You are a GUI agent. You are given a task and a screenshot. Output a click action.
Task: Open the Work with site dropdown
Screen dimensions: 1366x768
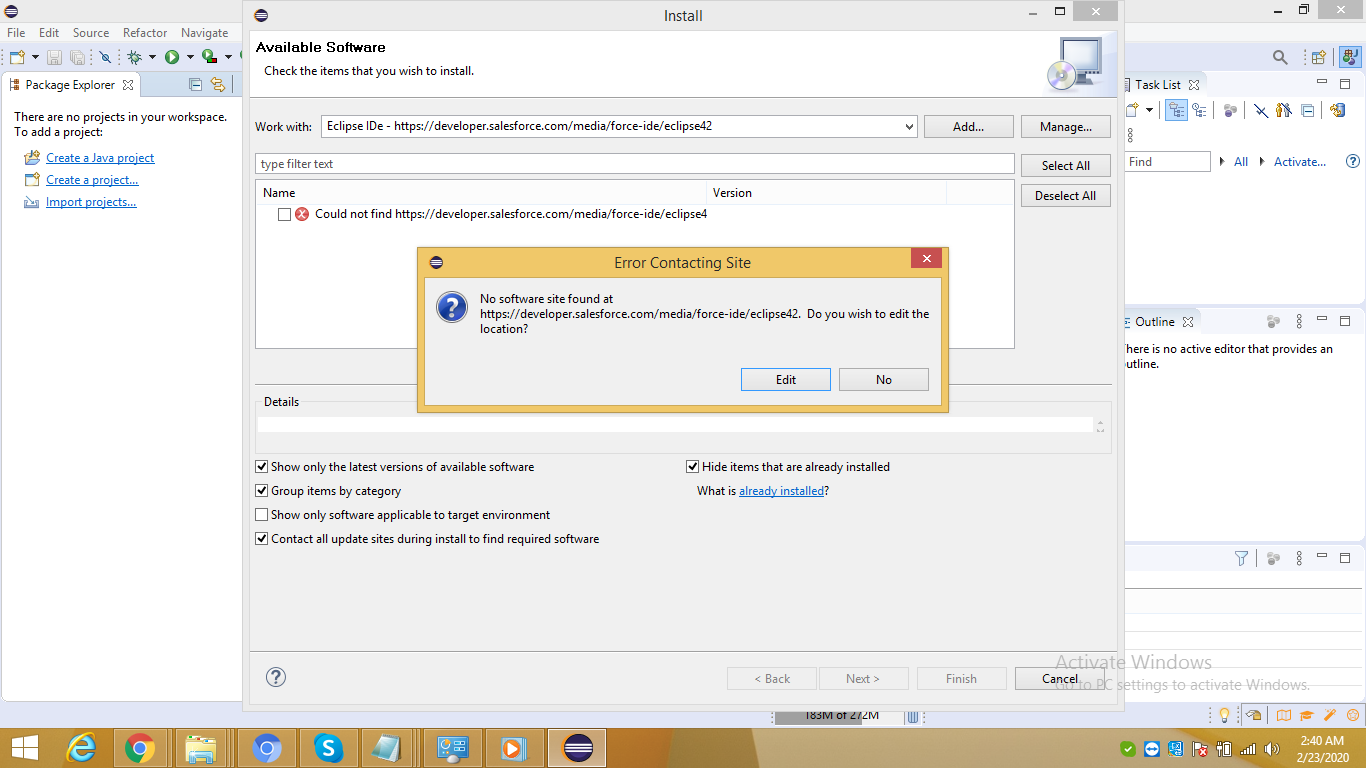[x=908, y=127]
